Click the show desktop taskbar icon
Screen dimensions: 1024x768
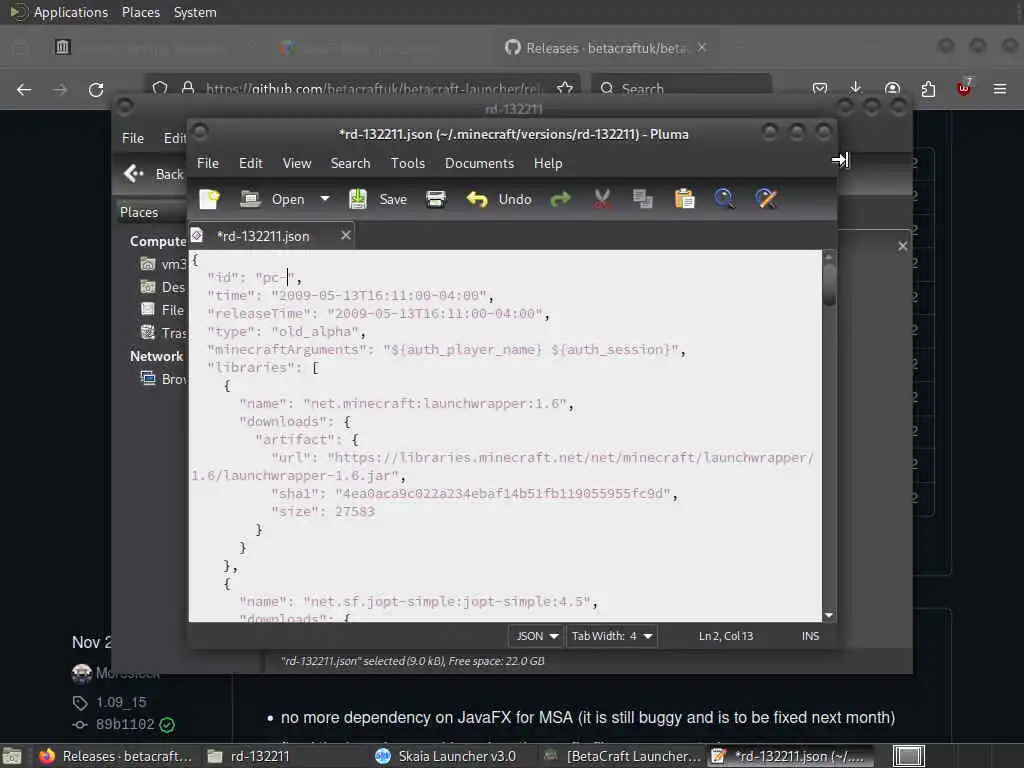click(x=12, y=757)
